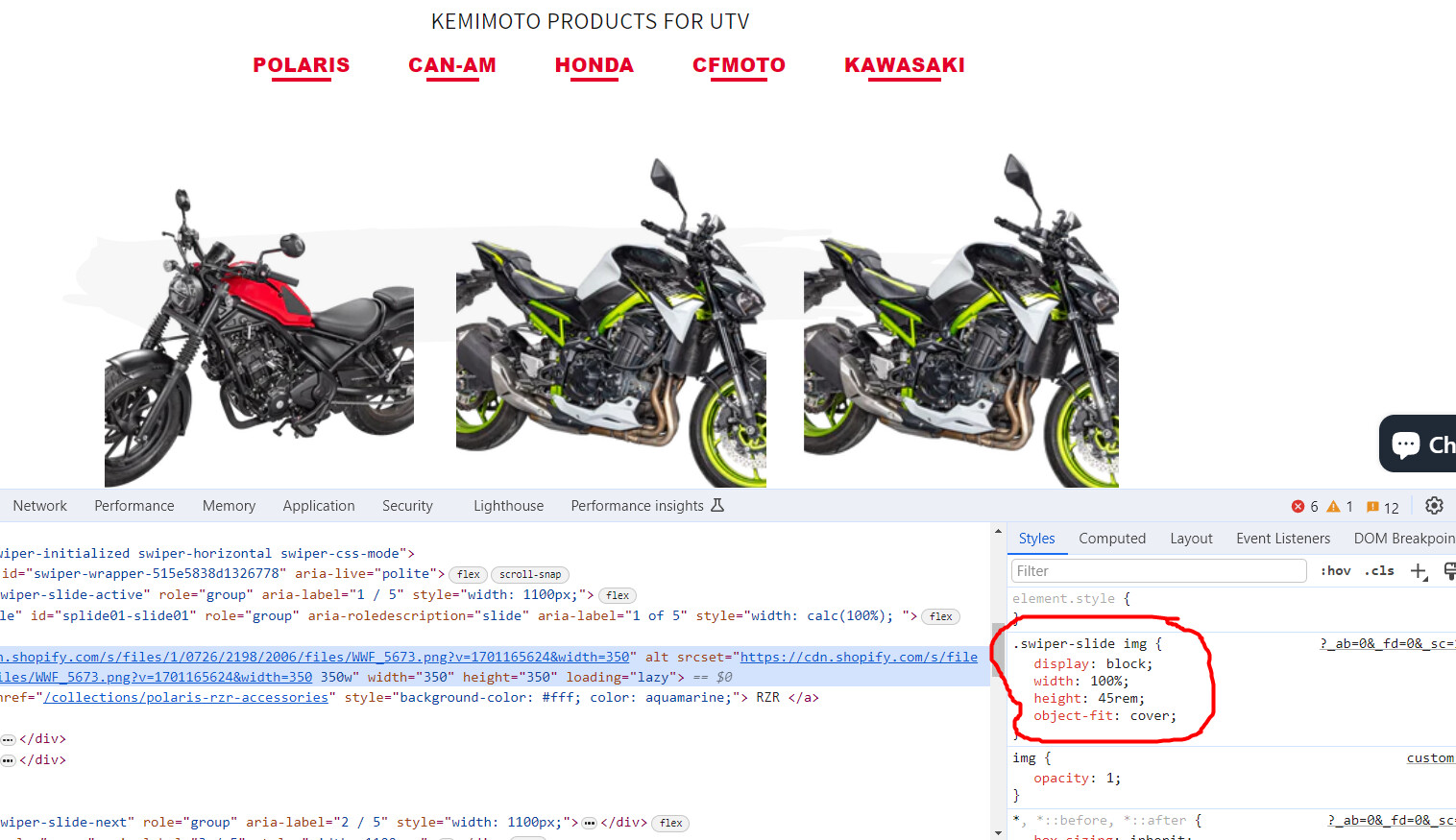This screenshot has height=840, width=1456.
Task: Toggle the :hov element state panel
Action: (1335, 571)
